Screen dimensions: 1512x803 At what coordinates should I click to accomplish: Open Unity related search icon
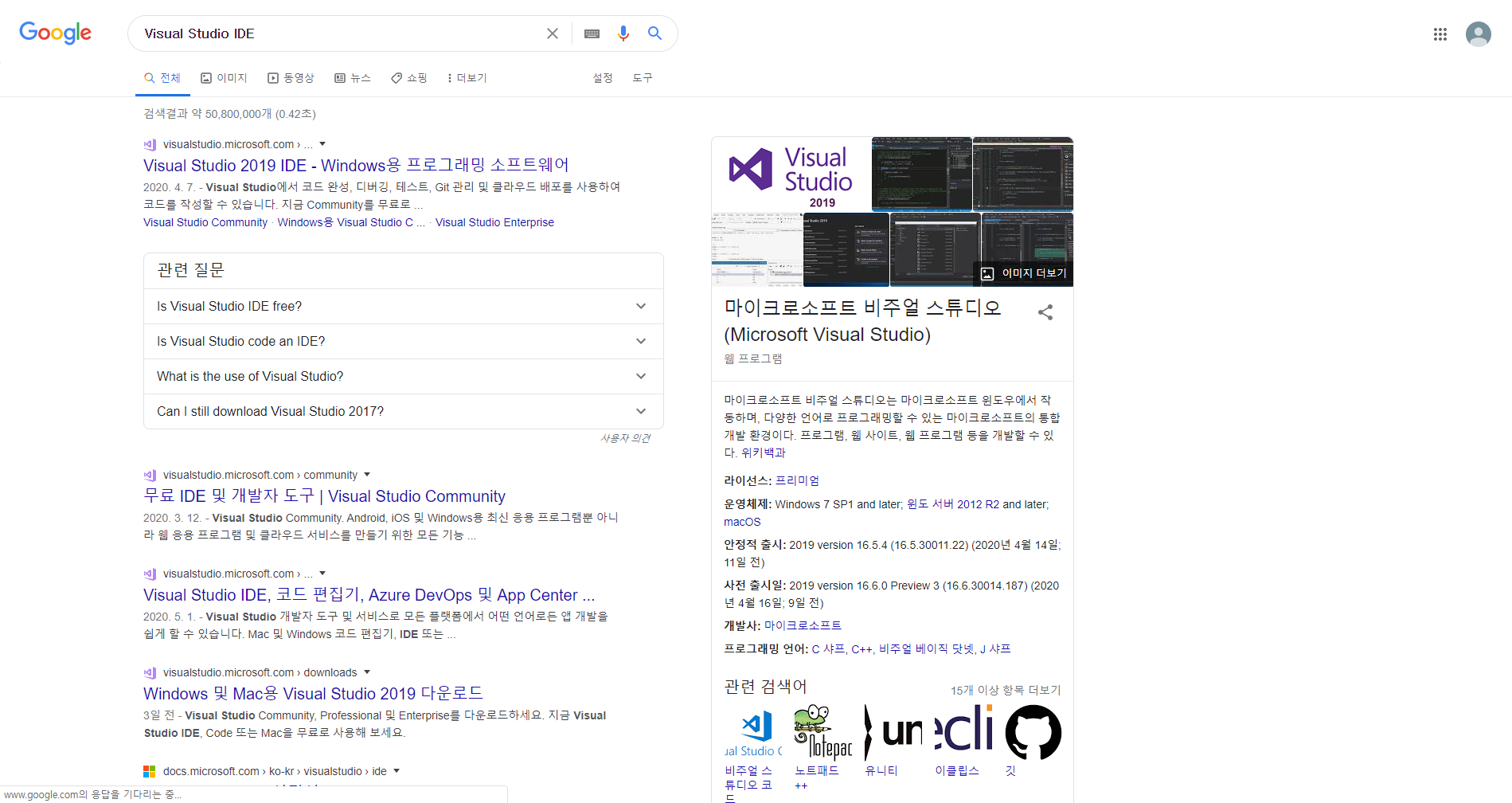pyautogui.click(x=893, y=731)
